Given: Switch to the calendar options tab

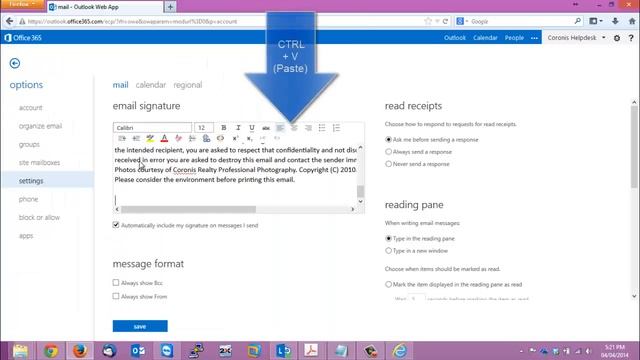Looking at the screenshot, I should pos(151,85).
